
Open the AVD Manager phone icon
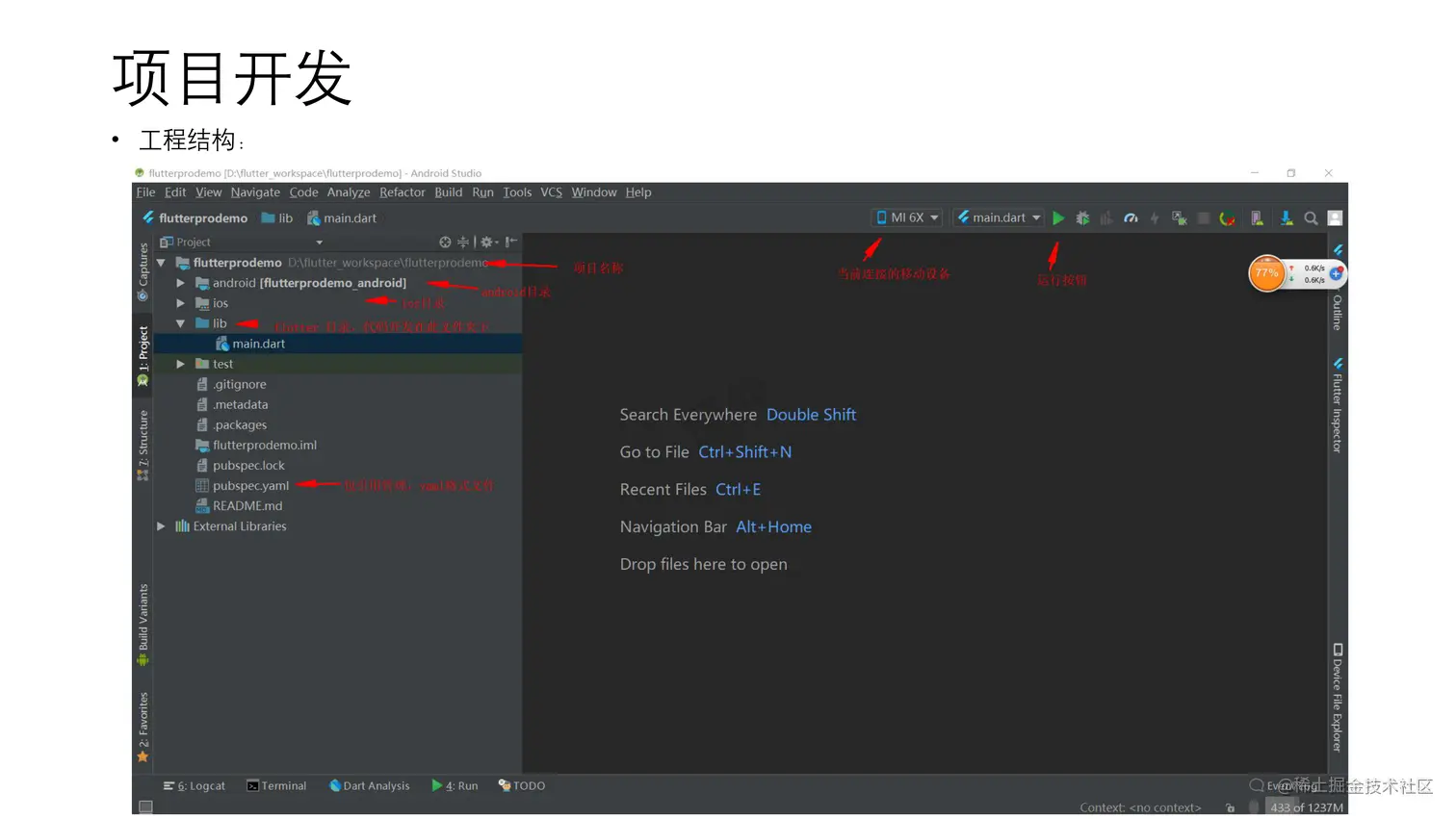(1257, 218)
